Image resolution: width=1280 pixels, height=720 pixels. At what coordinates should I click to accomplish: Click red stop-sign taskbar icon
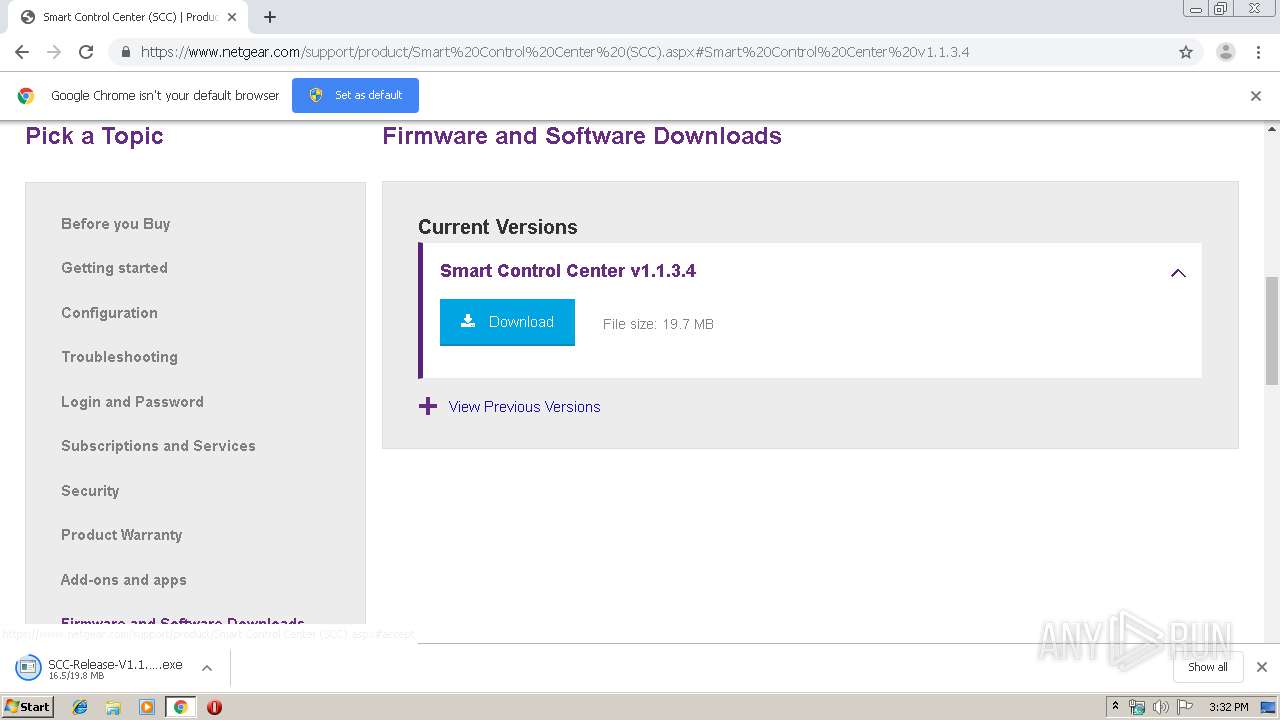point(214,707)
